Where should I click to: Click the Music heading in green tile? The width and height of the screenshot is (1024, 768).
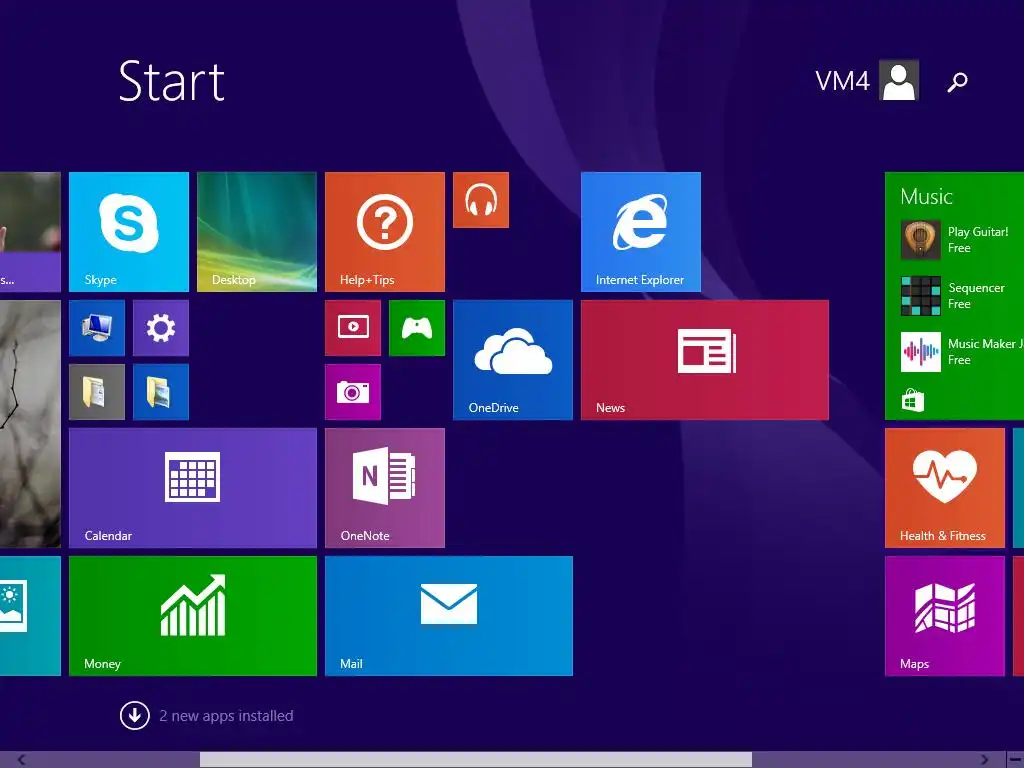[x=926, y=197]
